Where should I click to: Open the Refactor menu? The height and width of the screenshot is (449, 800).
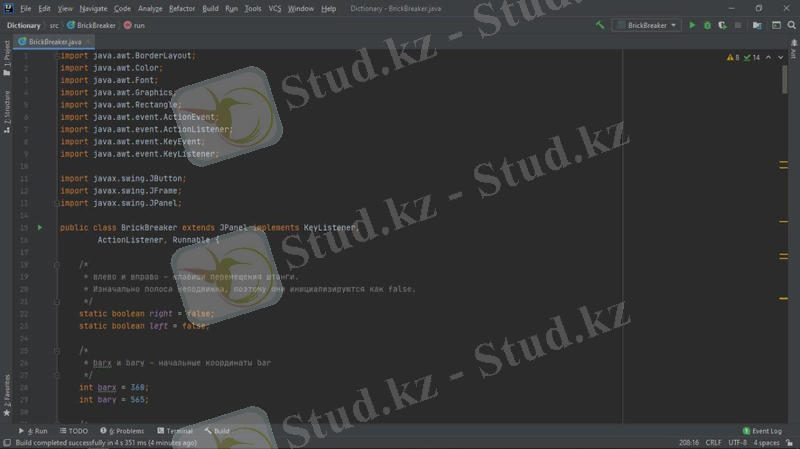tap(182, 9)
